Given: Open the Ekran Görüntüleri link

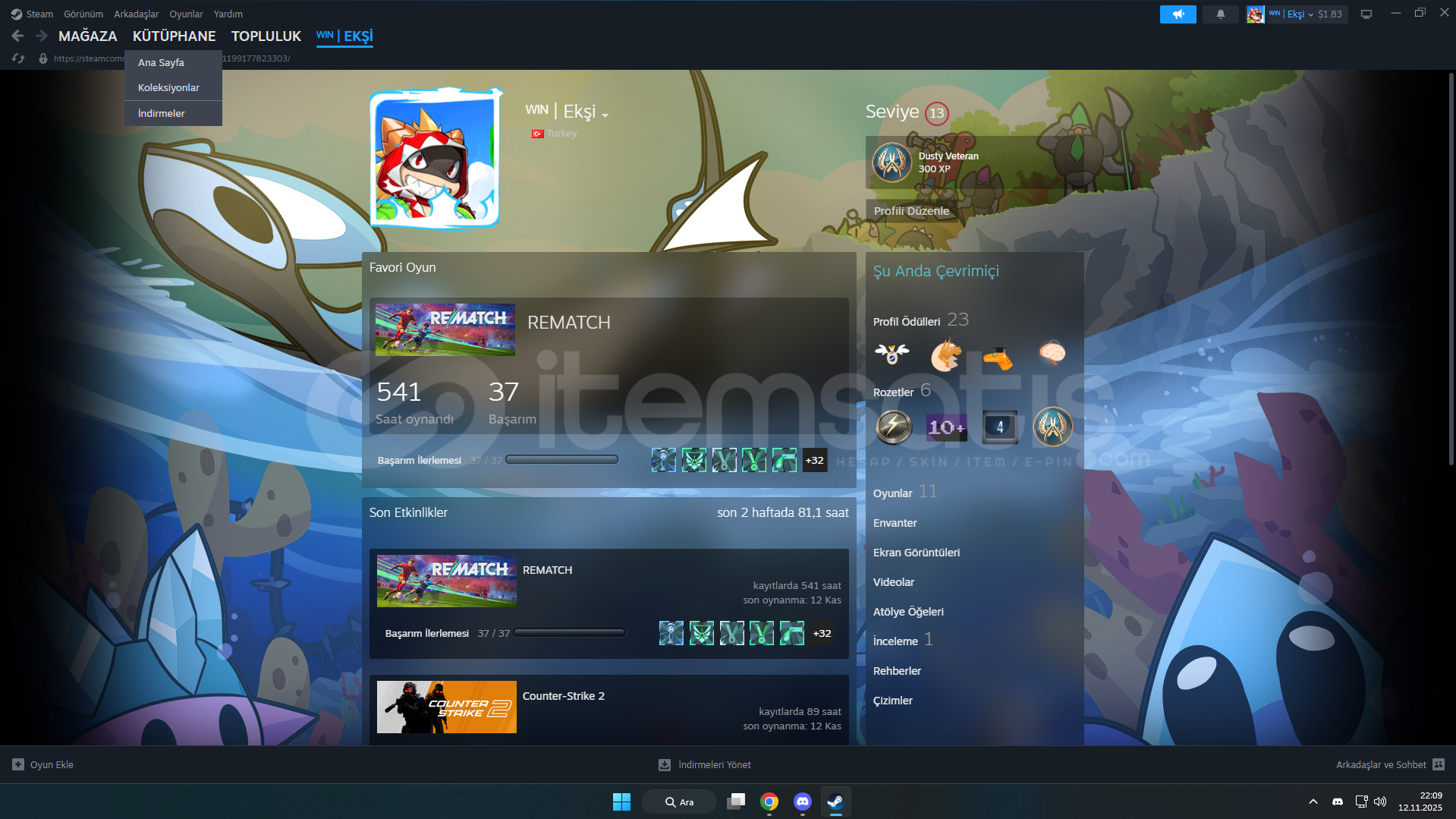Looking at the screenshot, I should point(917,552).
